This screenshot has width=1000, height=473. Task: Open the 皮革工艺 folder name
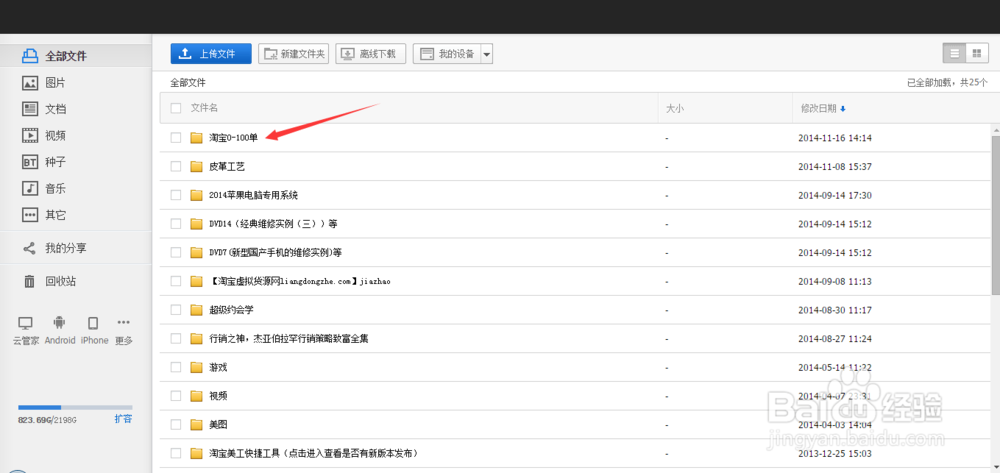click(227, 166)
